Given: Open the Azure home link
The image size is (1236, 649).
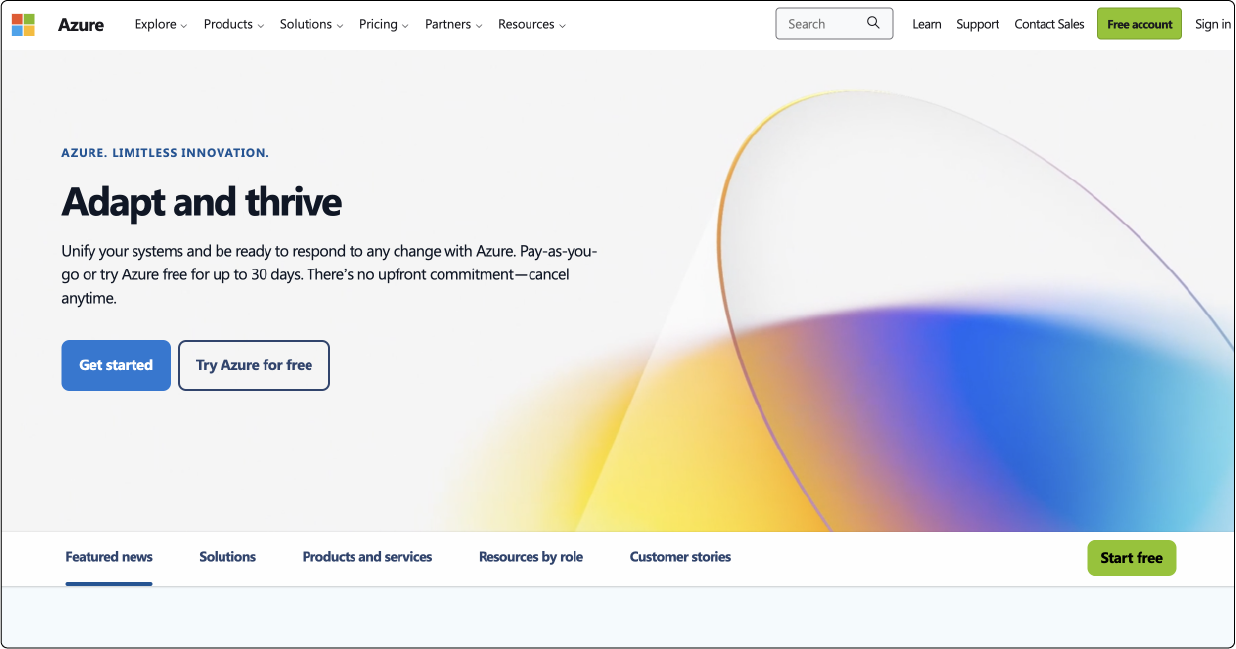Looking at the screenshot, I should (x=81, y=25).
